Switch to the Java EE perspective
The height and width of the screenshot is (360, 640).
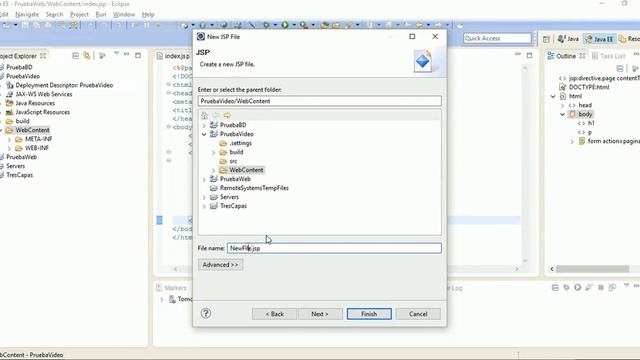pos(599,39)
